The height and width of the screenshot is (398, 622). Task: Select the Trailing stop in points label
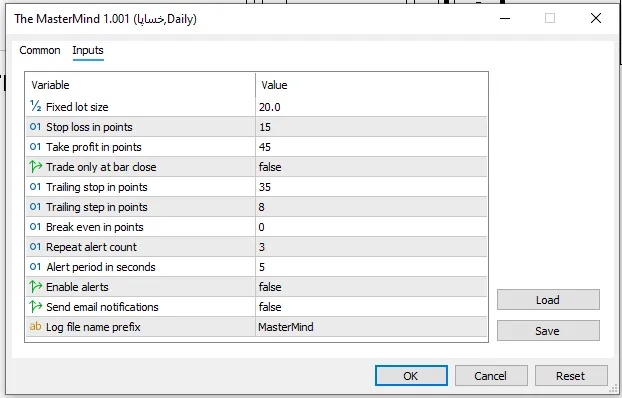(x=97, y=187)
